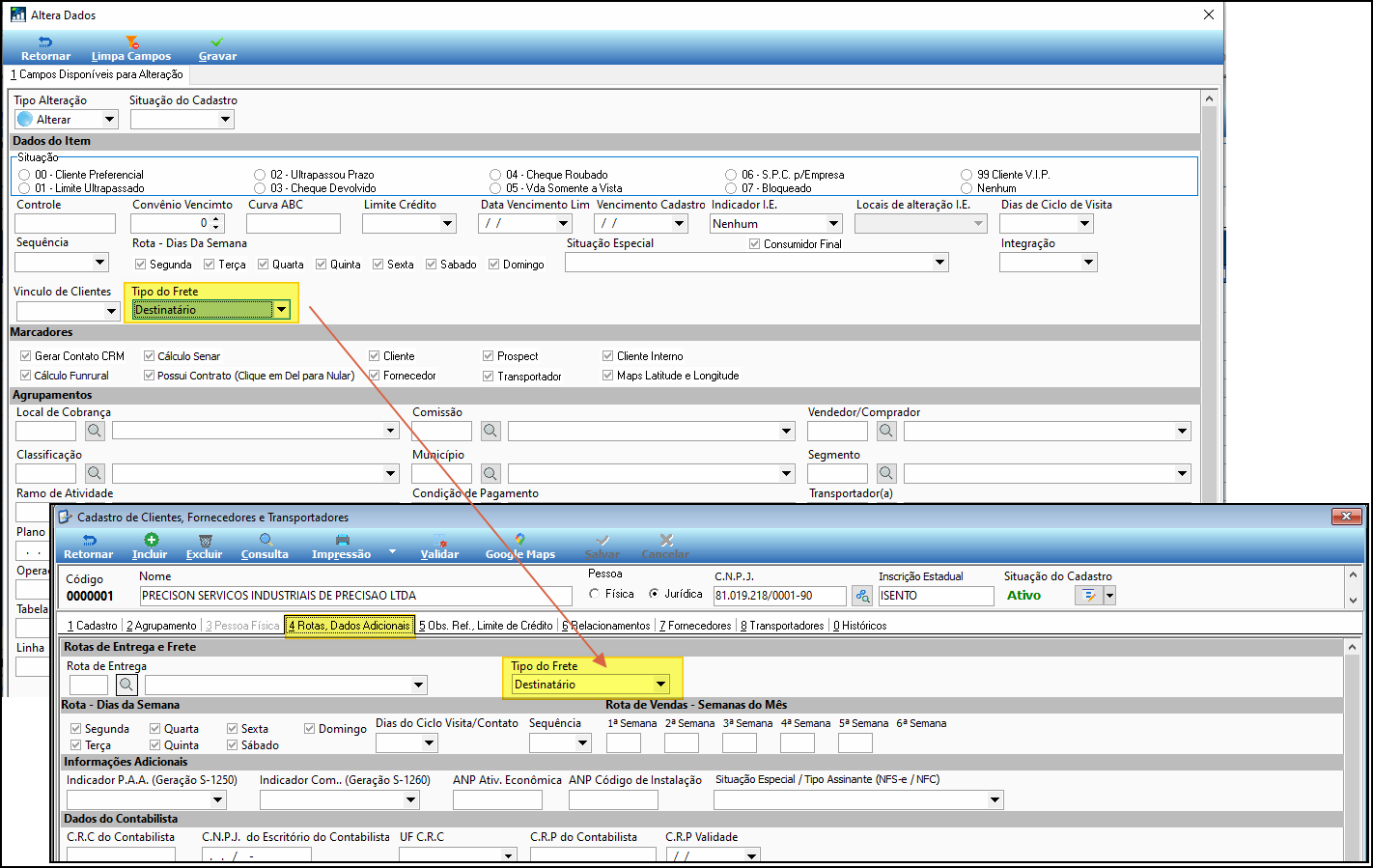Open Google Maps from Cadastro toolbar
Viewport: 1373px width, 868px height.
coord(520,547)
